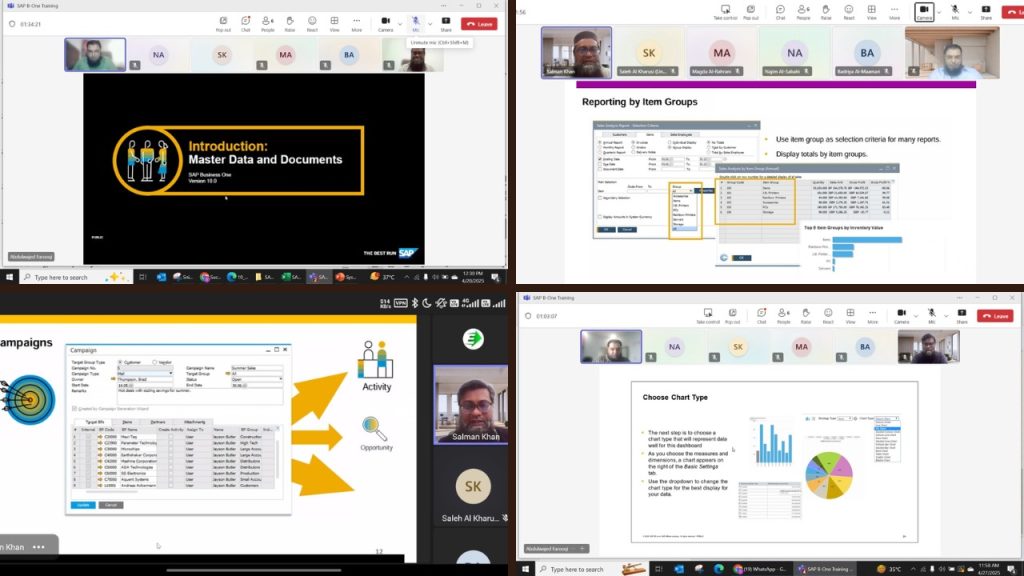Show People in the Item Groups meeting
Image resolution: width=1024 pixels, height=576 pixels.
click(803, 12)
